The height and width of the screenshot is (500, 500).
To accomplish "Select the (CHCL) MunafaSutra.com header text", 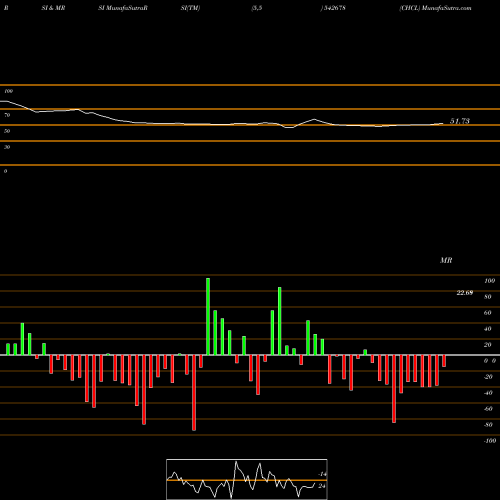I will tap(435, 8).
